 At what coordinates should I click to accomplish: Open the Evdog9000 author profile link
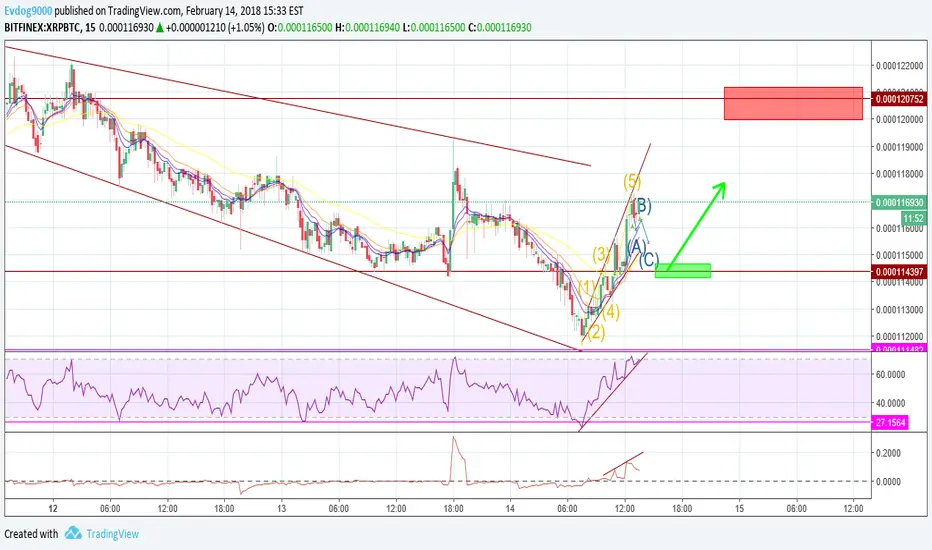click(x=28, y=11)
